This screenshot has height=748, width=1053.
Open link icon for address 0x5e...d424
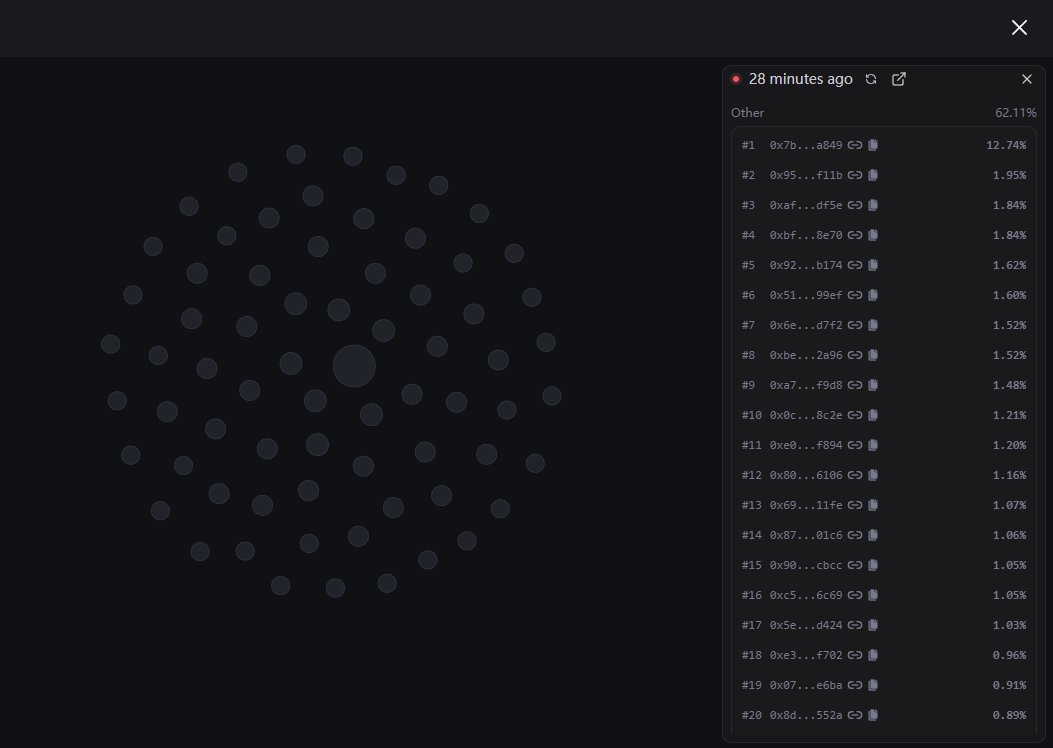pos(855,625)
